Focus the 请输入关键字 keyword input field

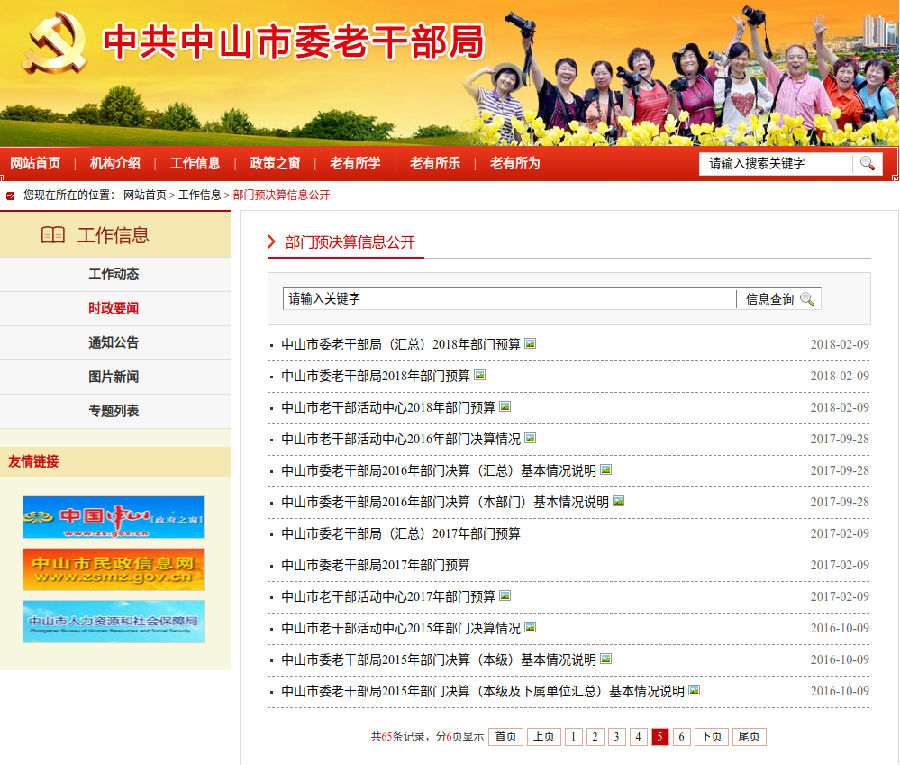click(x=508, y=299)
